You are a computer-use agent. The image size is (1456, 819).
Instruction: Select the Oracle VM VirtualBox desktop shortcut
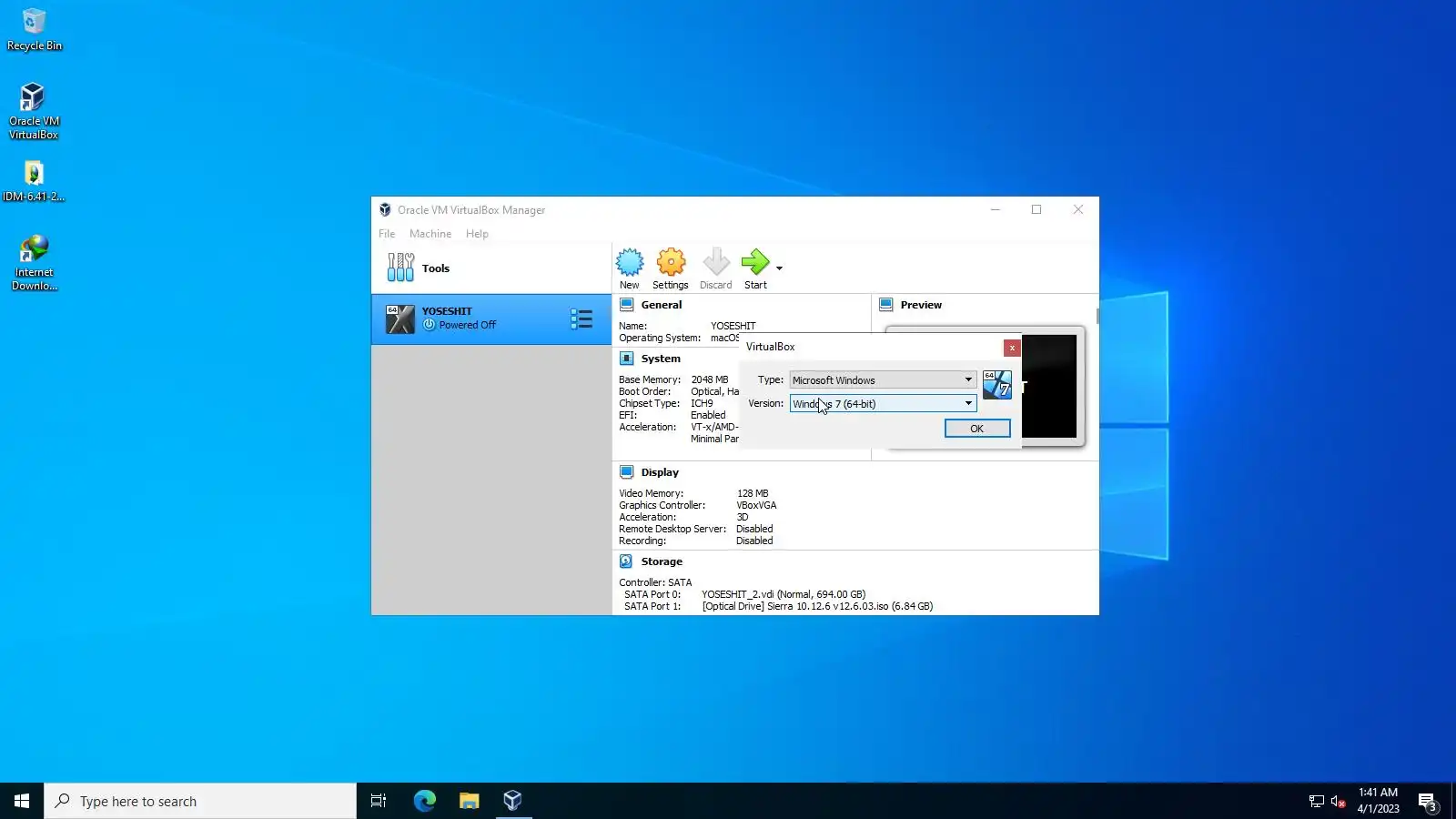point(34,111)
